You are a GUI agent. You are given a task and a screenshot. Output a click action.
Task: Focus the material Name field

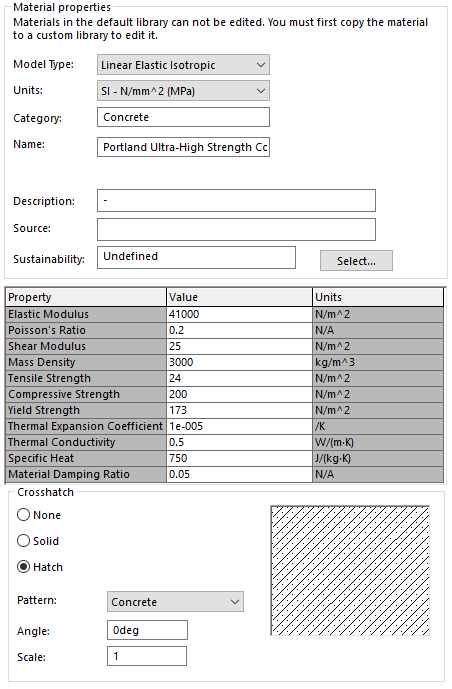point(183,147)
